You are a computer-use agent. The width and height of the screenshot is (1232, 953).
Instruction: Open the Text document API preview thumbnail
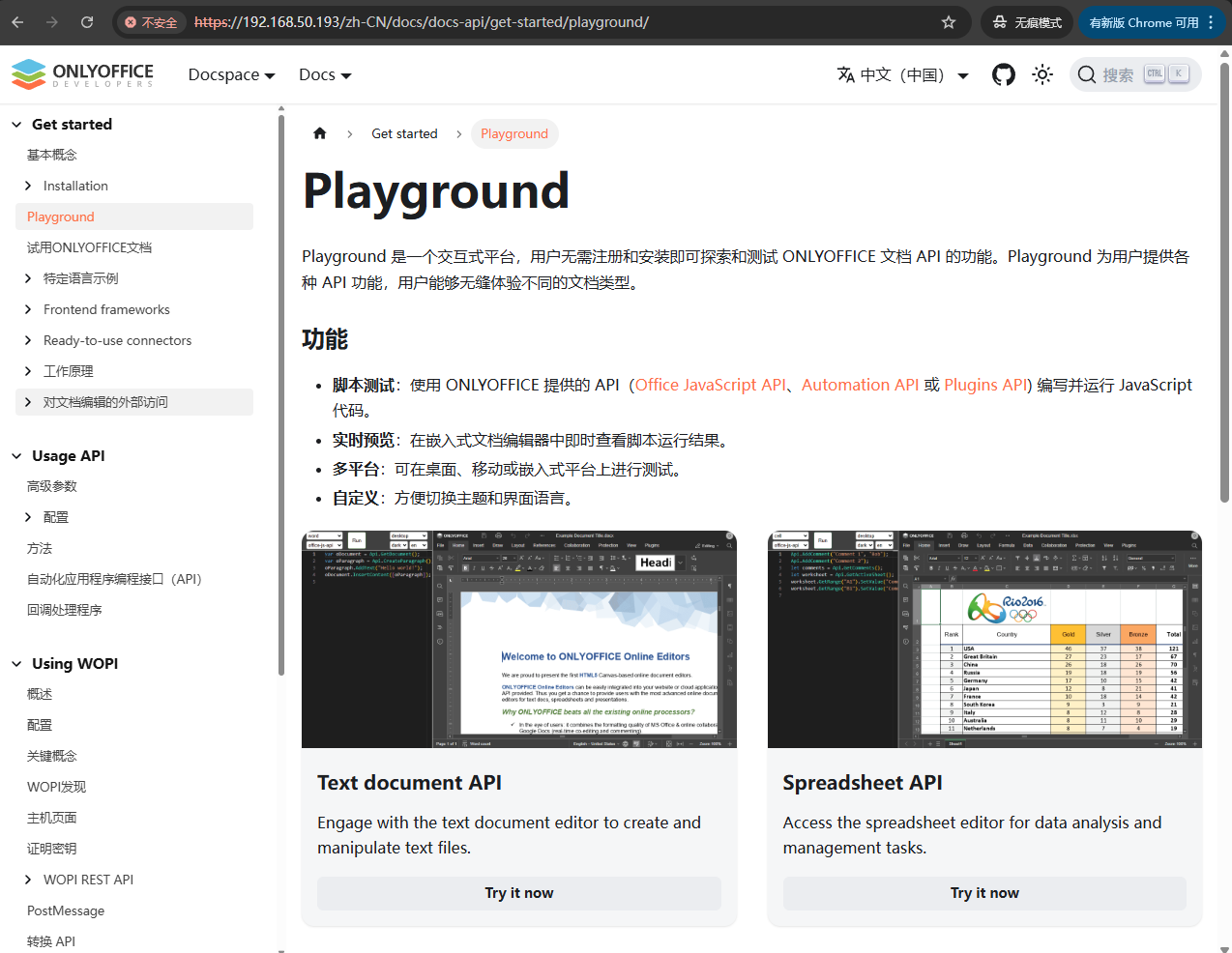pos(519,639)
